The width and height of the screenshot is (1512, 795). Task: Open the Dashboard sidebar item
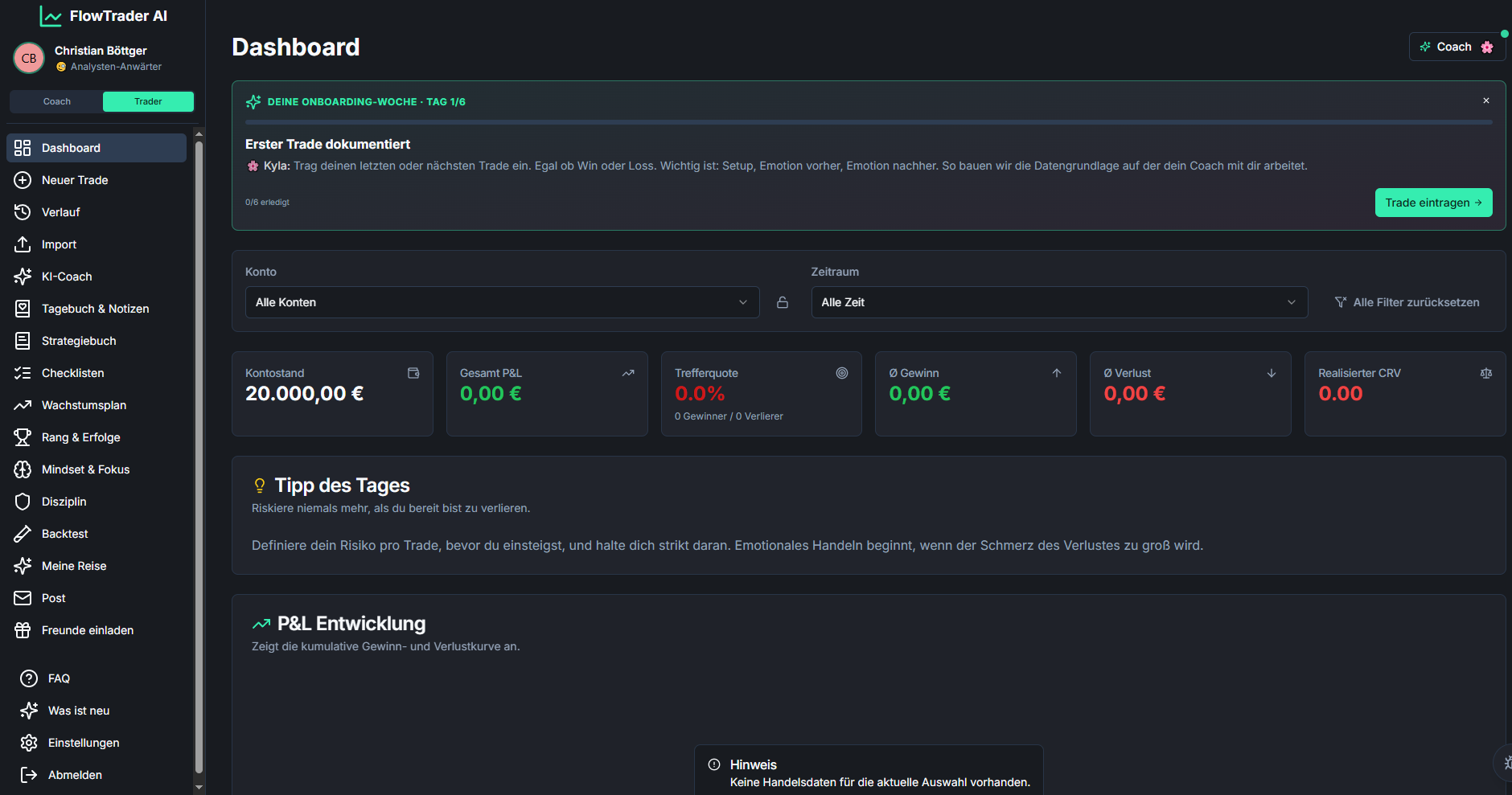point(97,148)
